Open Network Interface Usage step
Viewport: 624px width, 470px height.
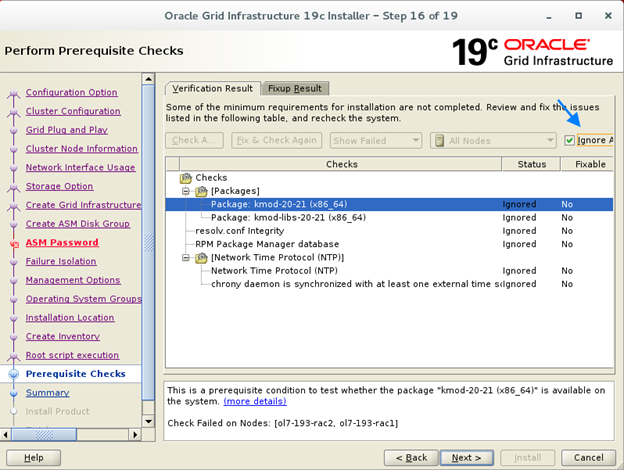(81, 167)
